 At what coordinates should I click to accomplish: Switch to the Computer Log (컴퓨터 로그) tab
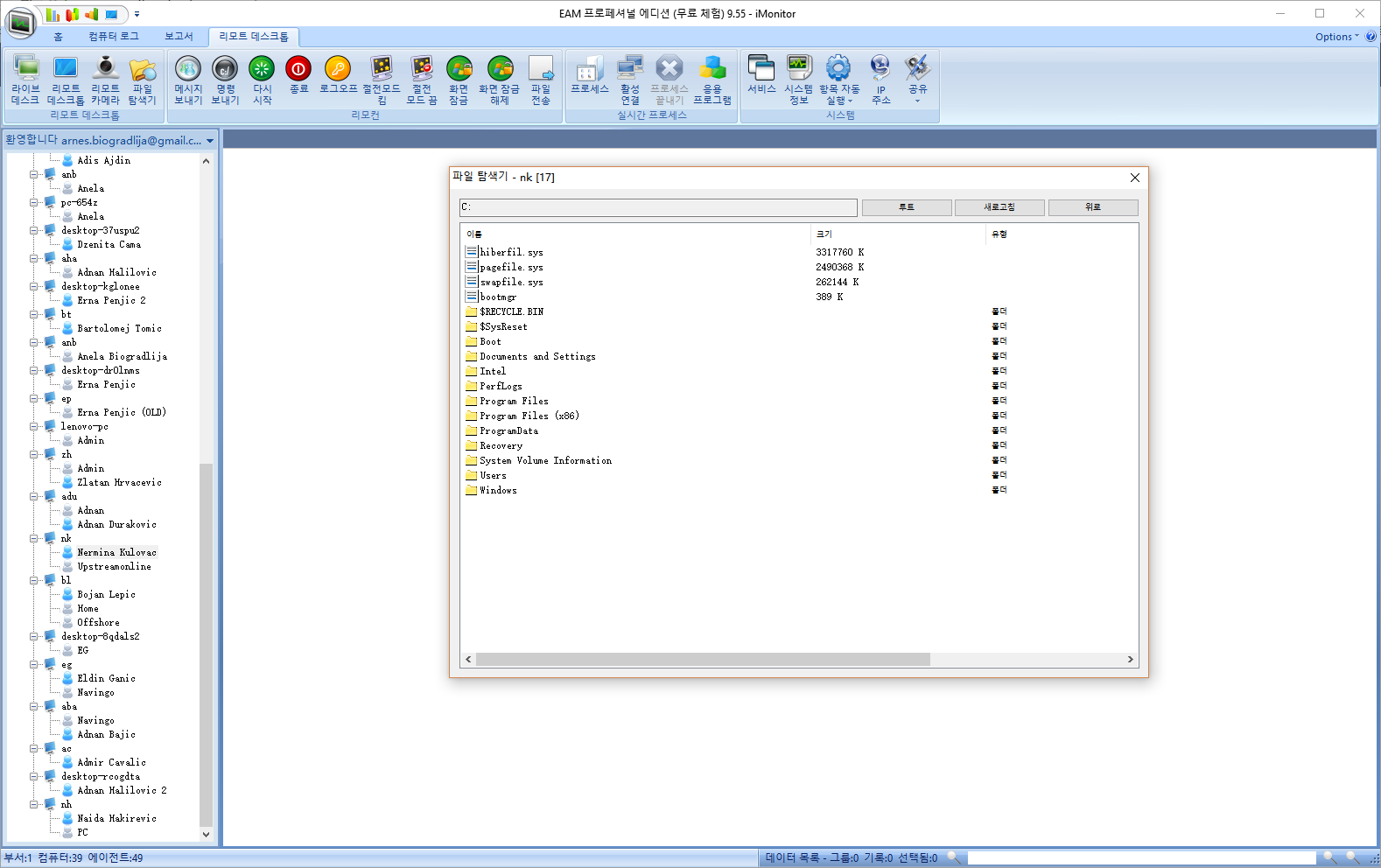[114, 36]
